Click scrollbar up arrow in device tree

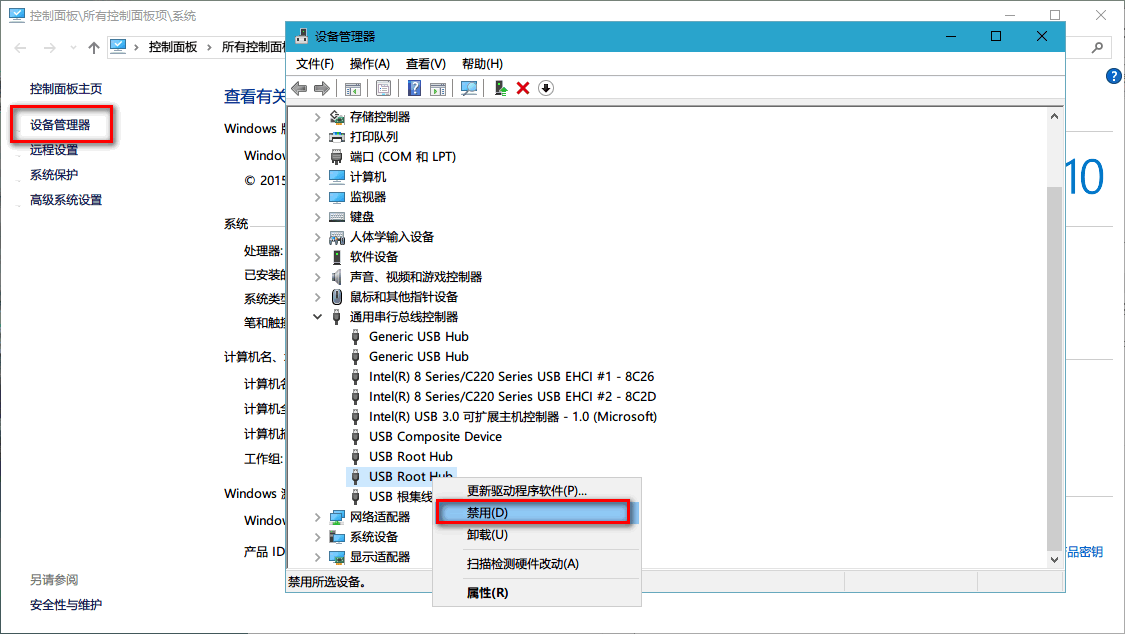click(x=1054, y=116)
